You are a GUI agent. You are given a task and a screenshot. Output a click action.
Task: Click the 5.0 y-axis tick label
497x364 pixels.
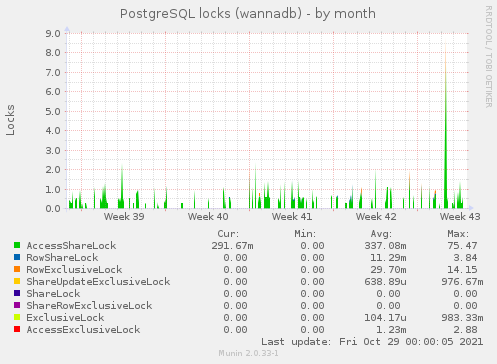[x=53, y=111]
